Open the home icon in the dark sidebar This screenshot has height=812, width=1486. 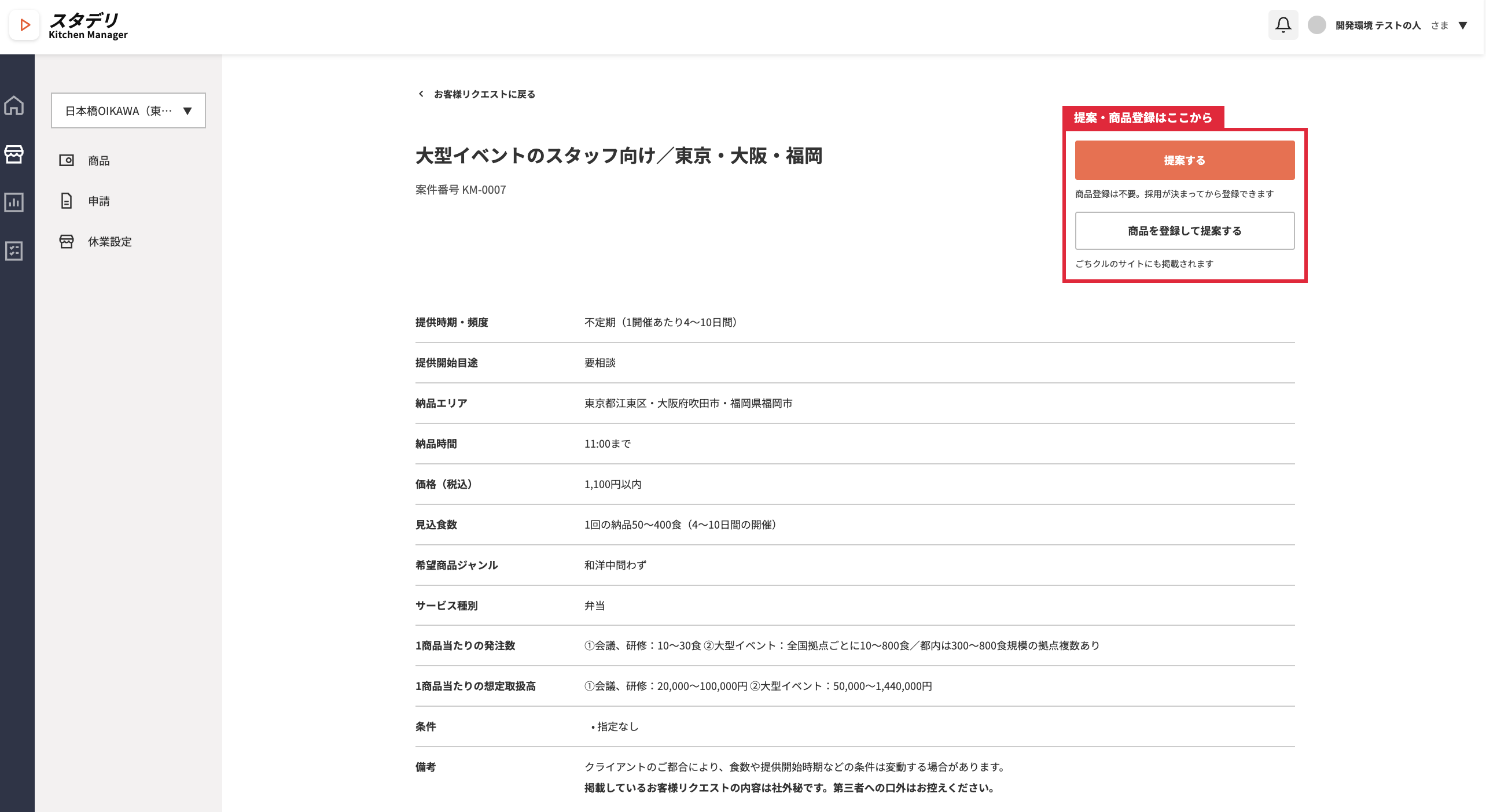tap(14, 105)
